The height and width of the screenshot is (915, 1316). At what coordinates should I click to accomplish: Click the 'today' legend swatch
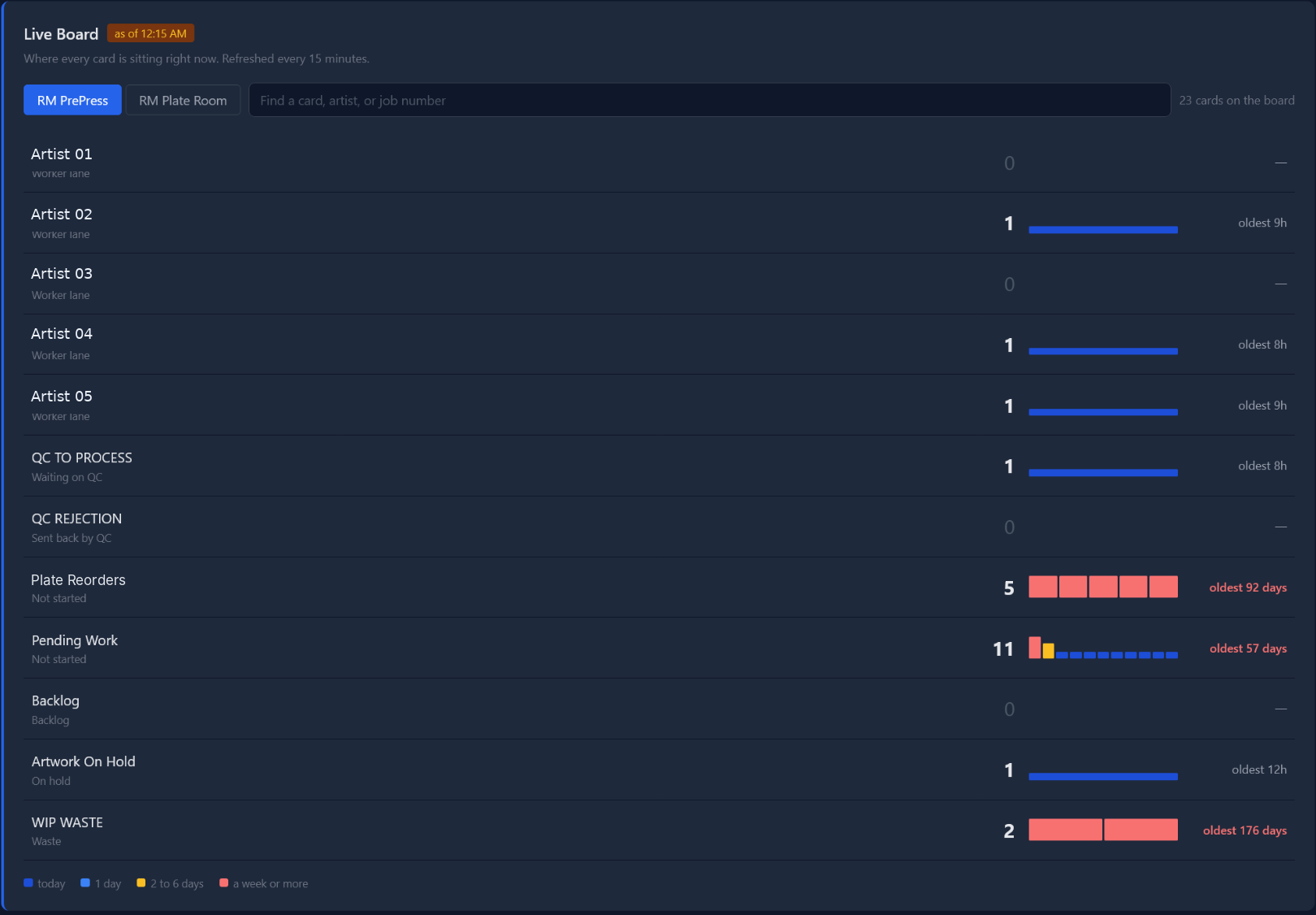pos(28,882)
